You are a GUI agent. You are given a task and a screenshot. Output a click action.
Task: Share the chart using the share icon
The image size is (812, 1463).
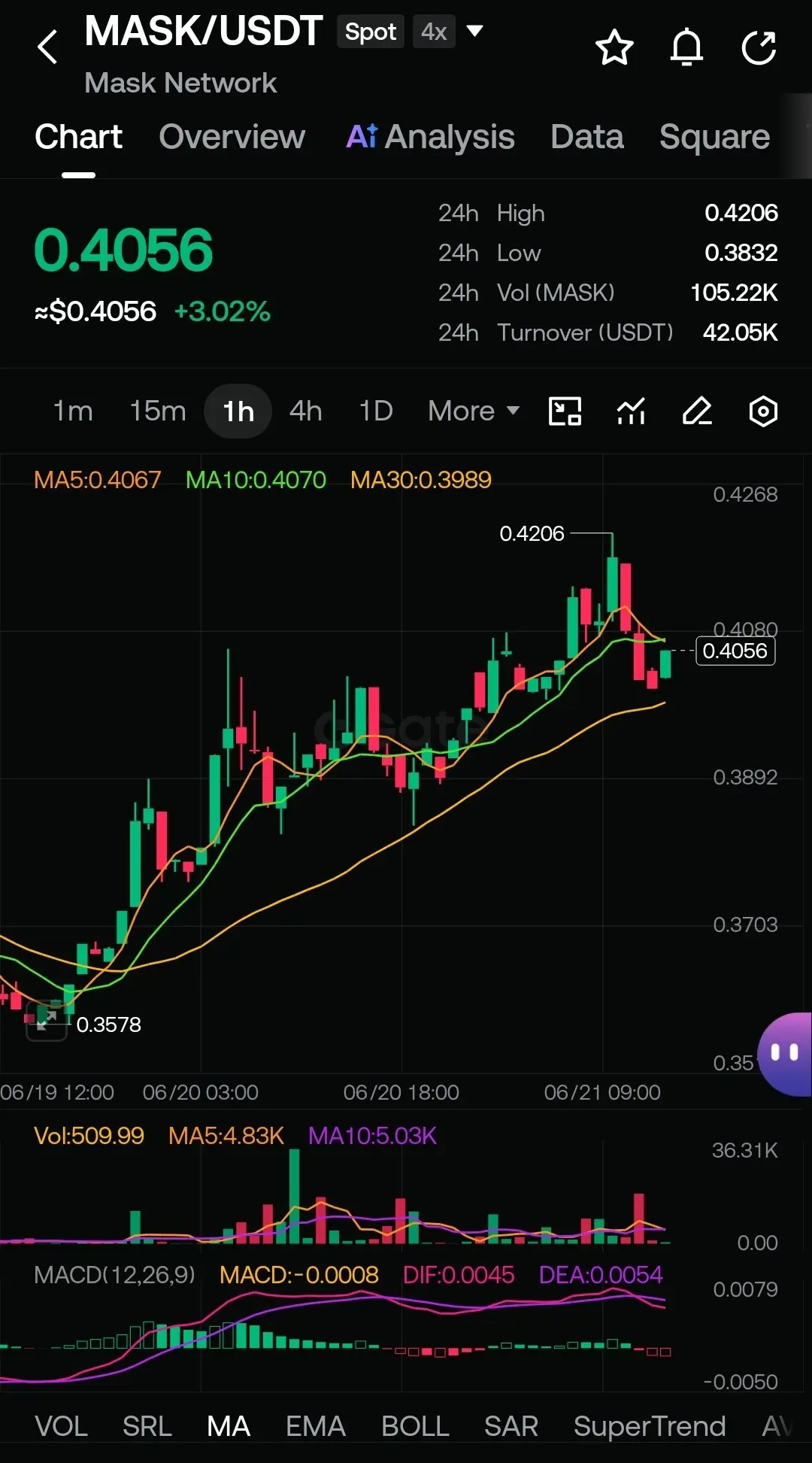tap(759, 47)
